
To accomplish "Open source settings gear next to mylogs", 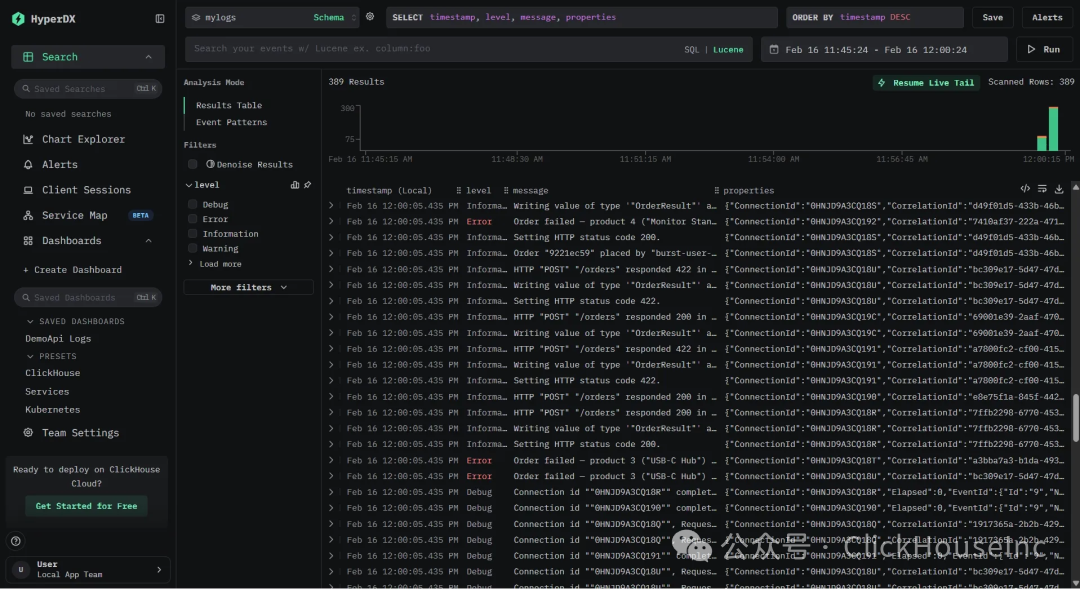I will pyautogui.click(x=370, y=17).
